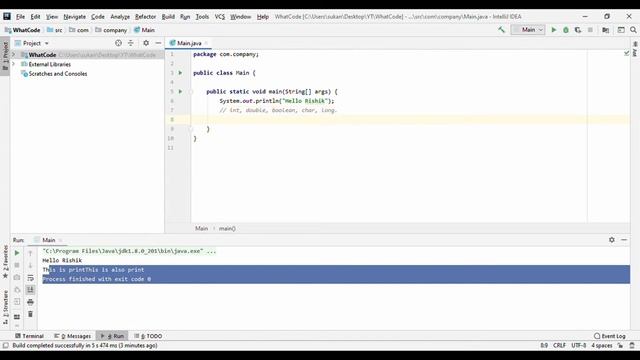This screenshot has height=360, width=640.
Task: Click the Build Project hammer icon
Action: click(501, 30)
